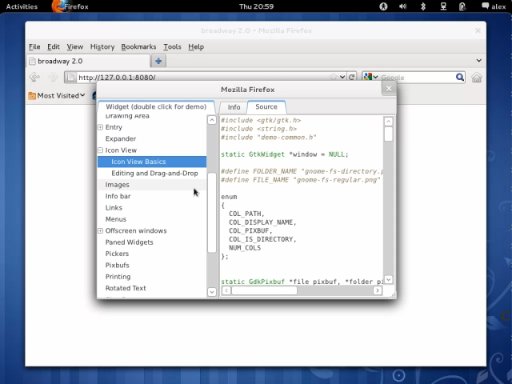Open the Help menu
The image size is (512, 384).
pos(196,47)
